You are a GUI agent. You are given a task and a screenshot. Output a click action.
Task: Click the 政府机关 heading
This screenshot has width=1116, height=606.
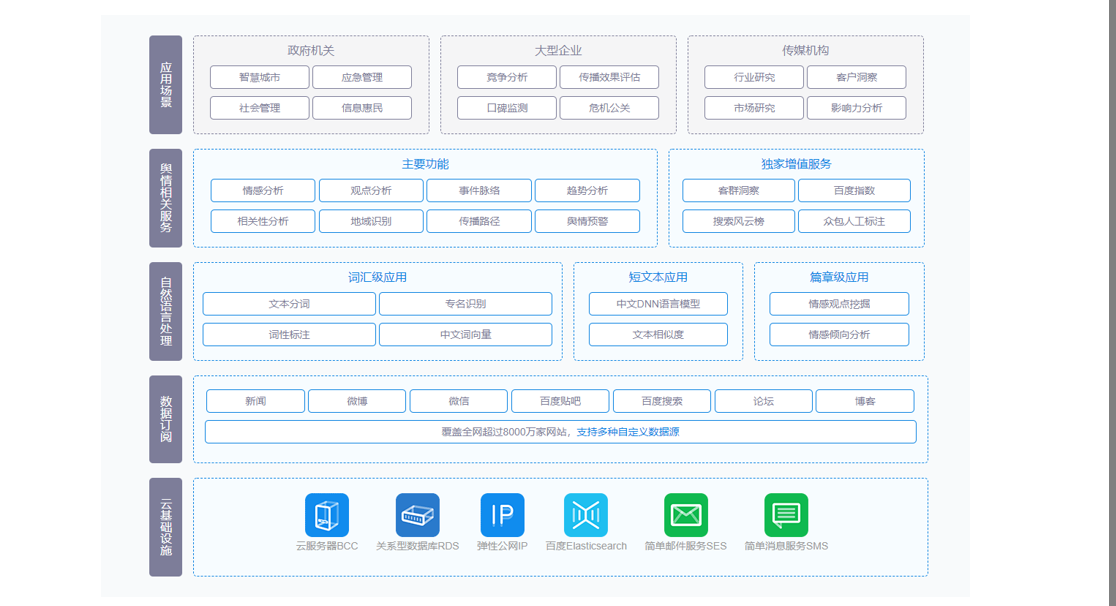tap(311, 51)
